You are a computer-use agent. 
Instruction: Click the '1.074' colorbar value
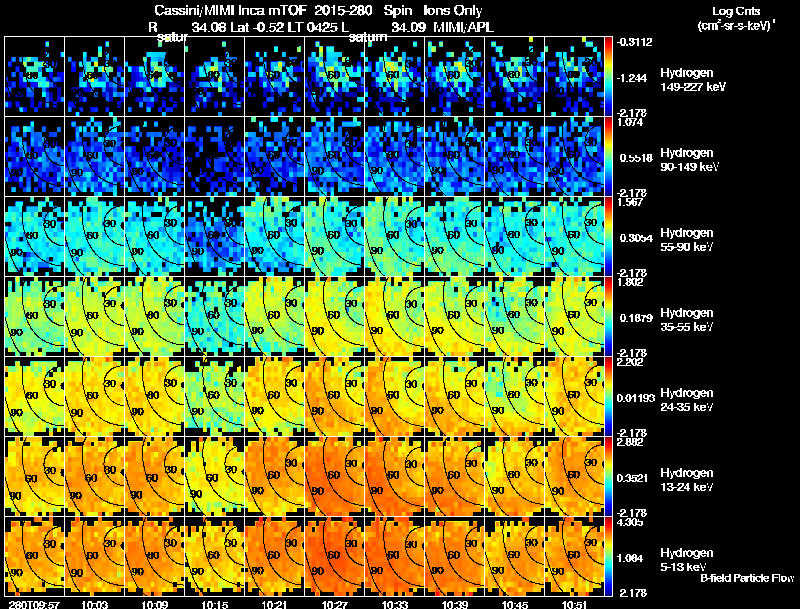point(631,122)
